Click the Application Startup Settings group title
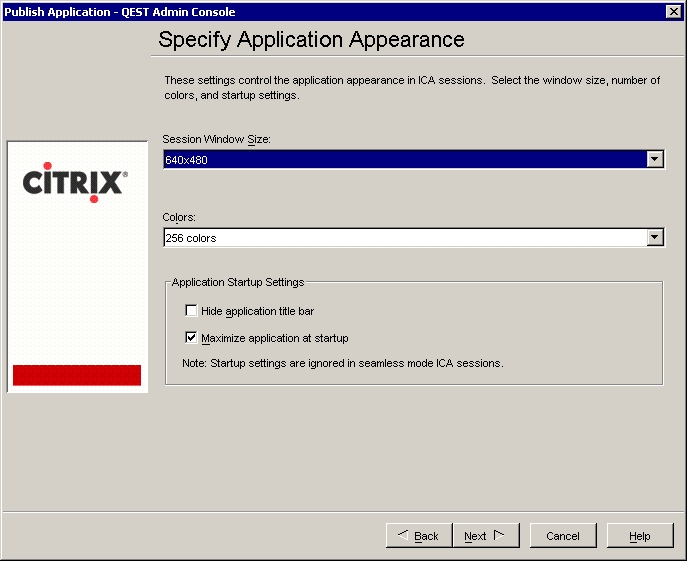 [x=238, y=283]
